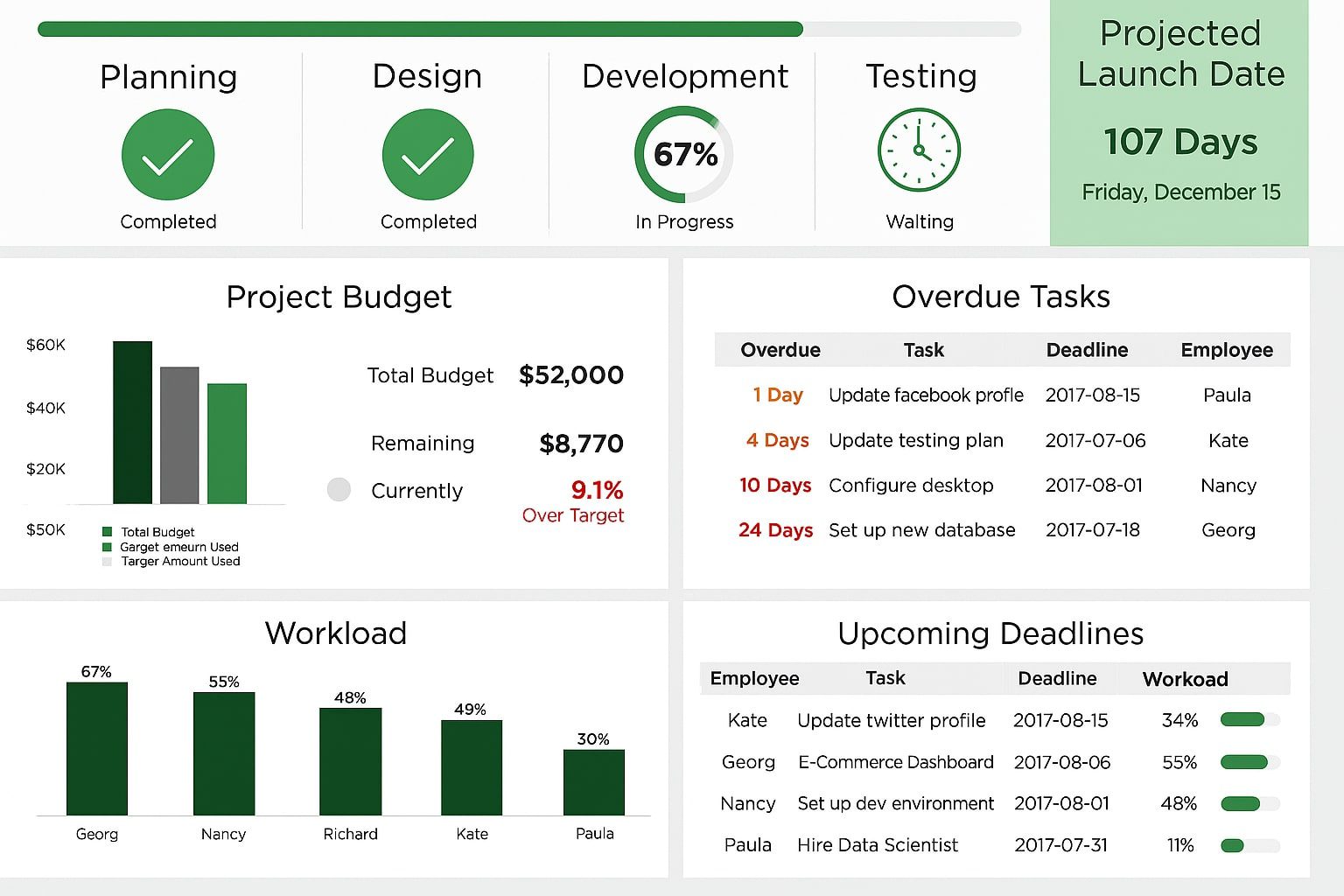Click the gray circle beside Currently
The width and height of the screenshot is (1344, 896).
(339, 489)
